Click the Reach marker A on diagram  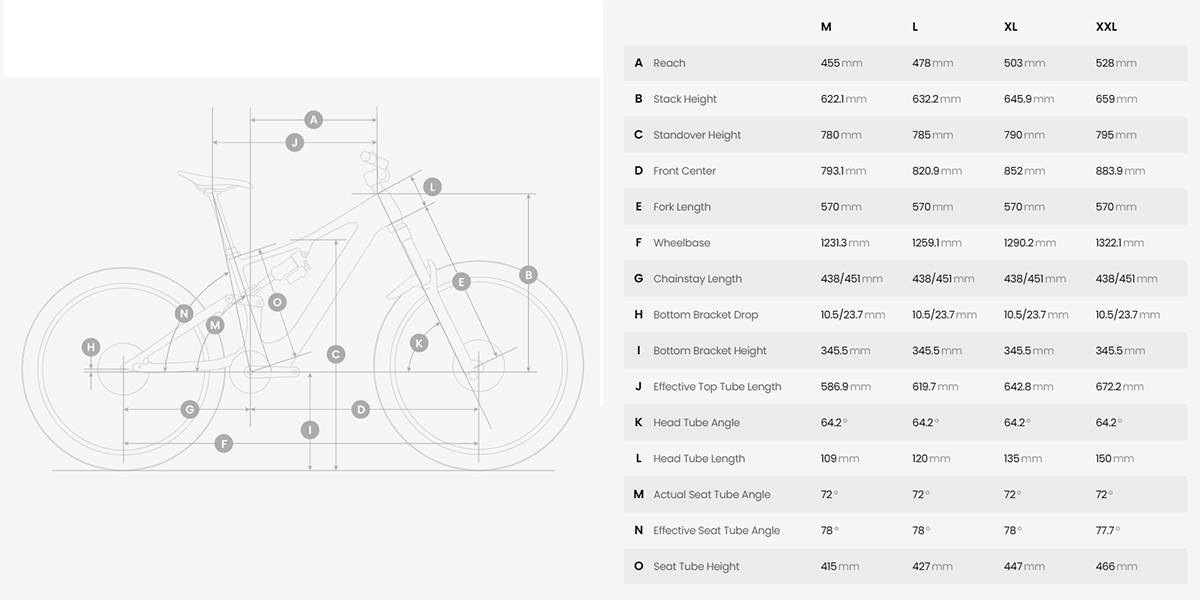pyautogui.click(x=313, y=120)
